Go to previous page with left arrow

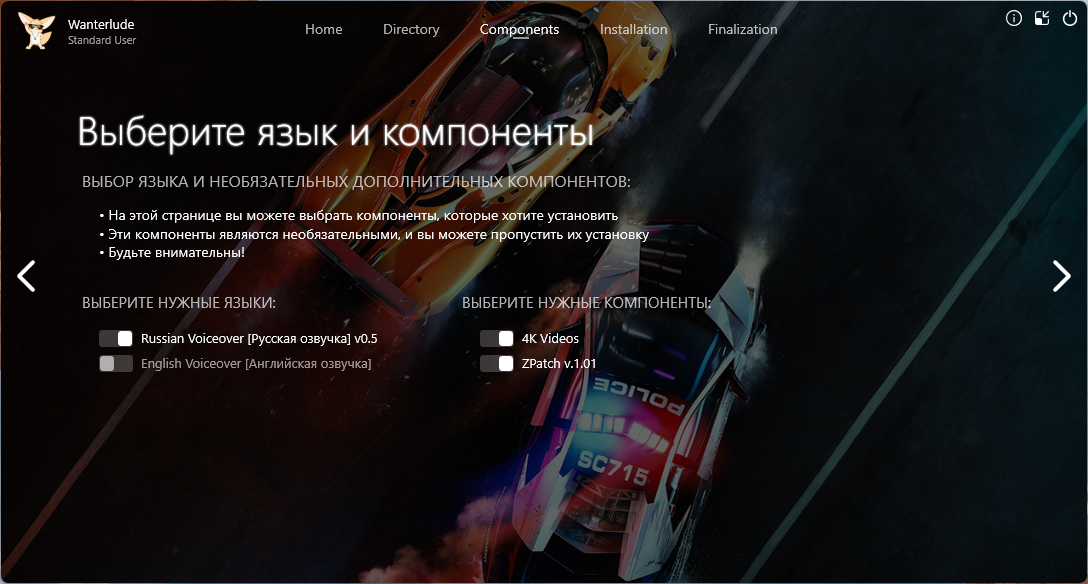tap(26, 276)
